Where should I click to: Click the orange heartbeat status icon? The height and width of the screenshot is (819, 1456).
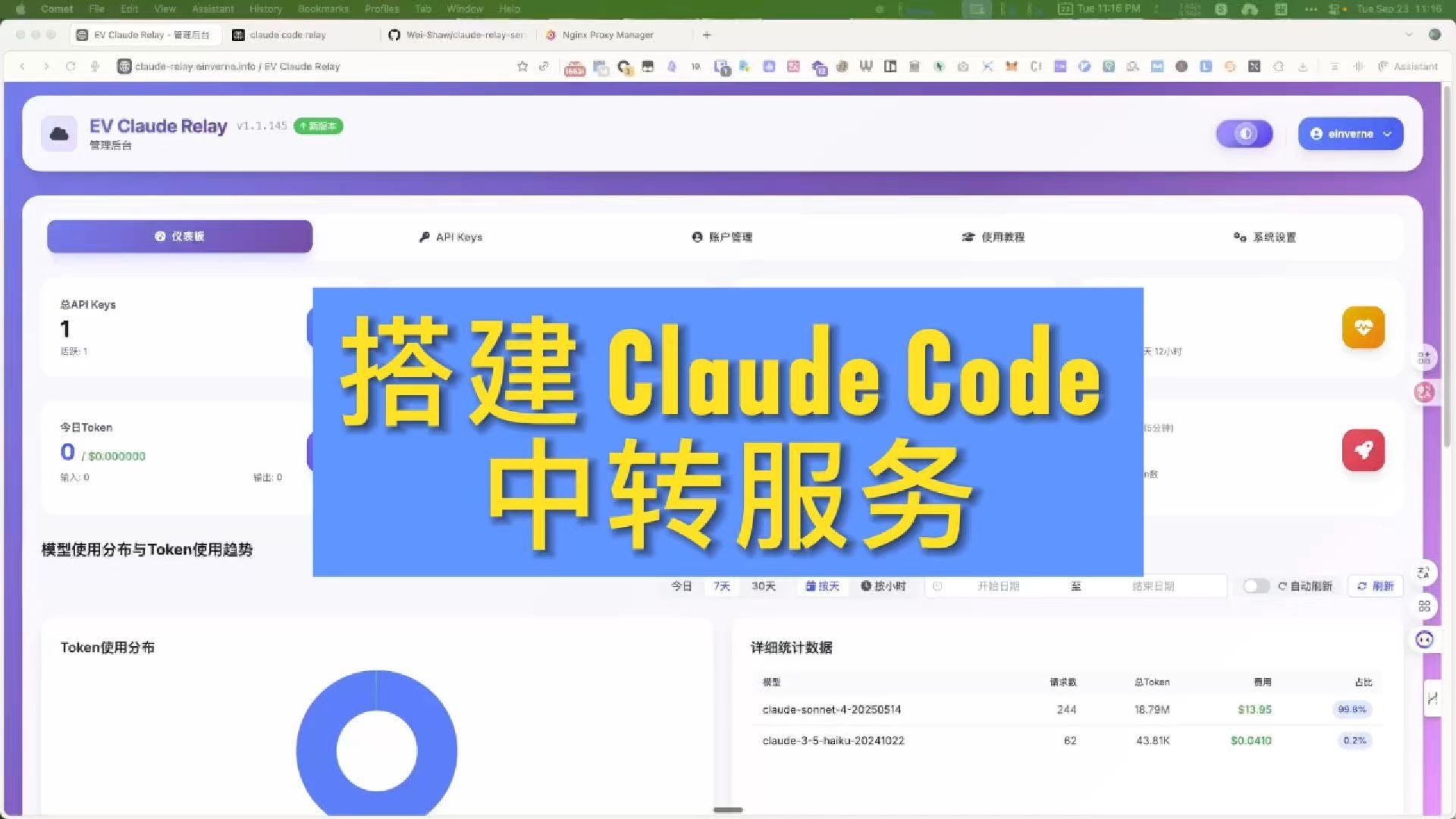1363,328
